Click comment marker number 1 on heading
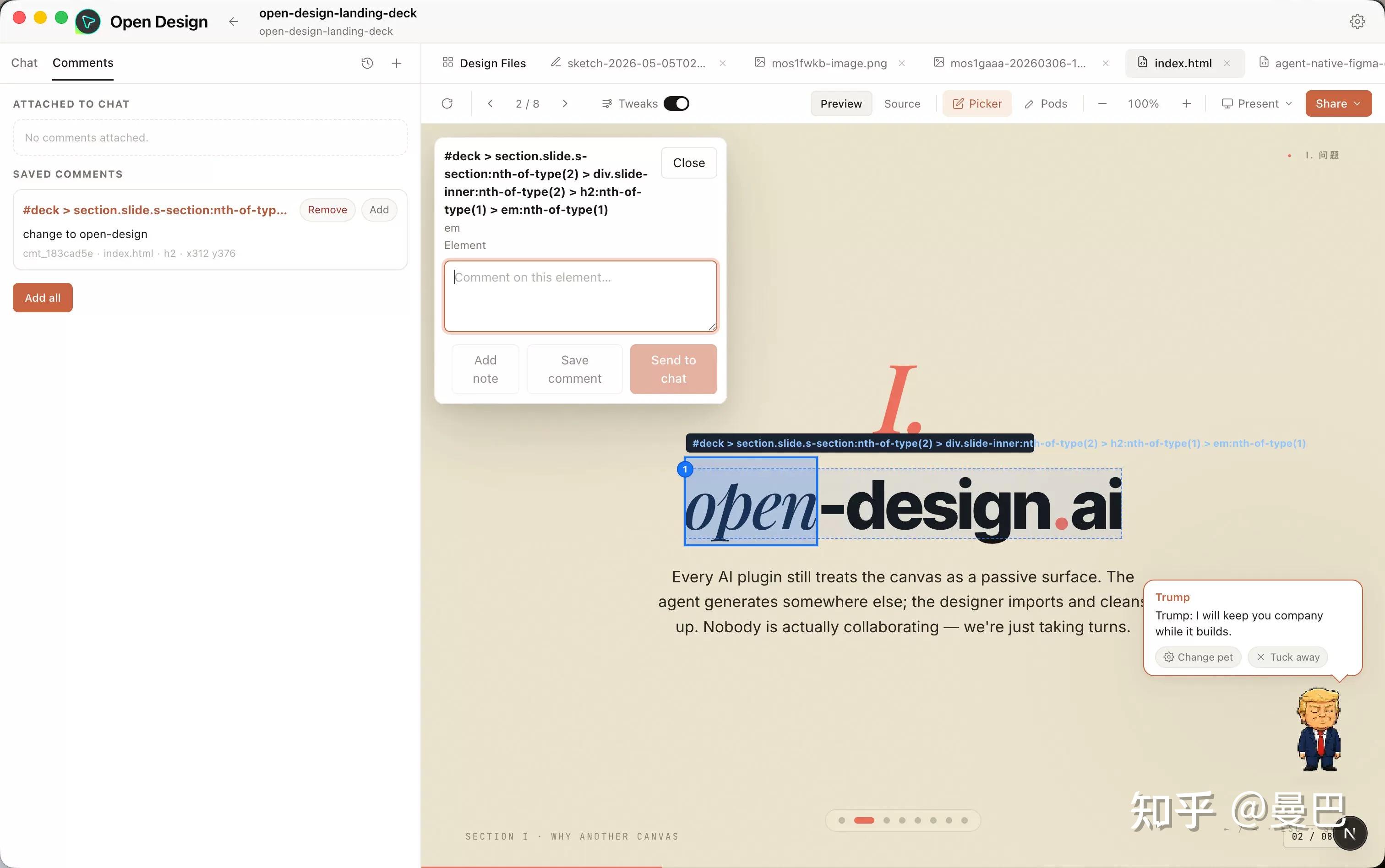1385x868 pixels. (x=684, y=470)
